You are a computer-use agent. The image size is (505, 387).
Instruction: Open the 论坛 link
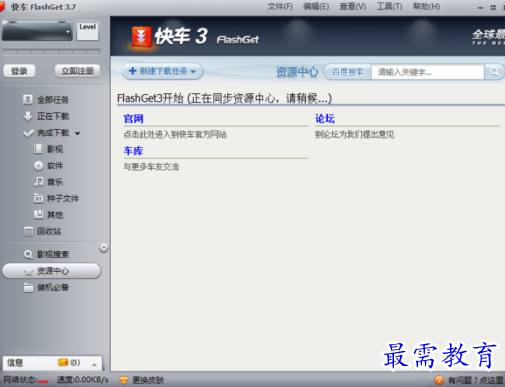coord(325,119)
